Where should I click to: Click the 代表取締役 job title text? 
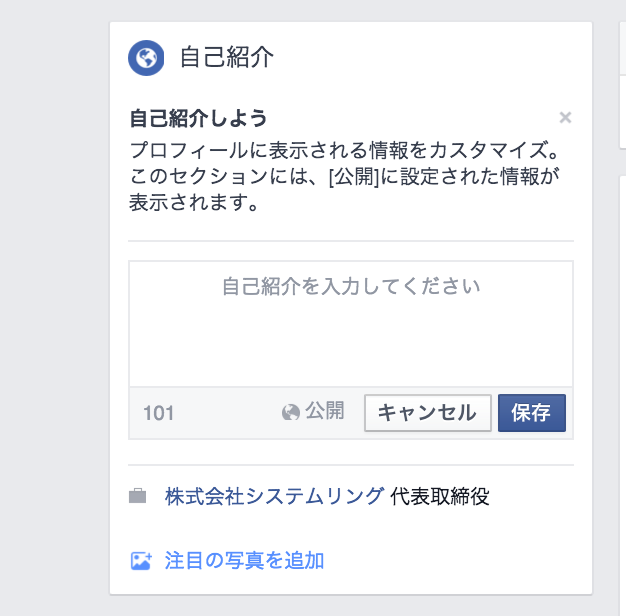click(x=440, y=496)
